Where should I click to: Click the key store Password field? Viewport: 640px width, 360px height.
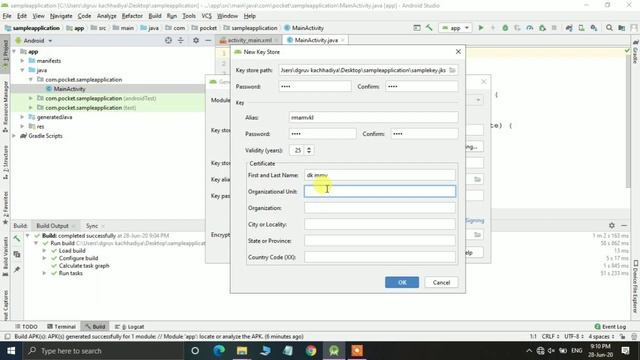315,87
